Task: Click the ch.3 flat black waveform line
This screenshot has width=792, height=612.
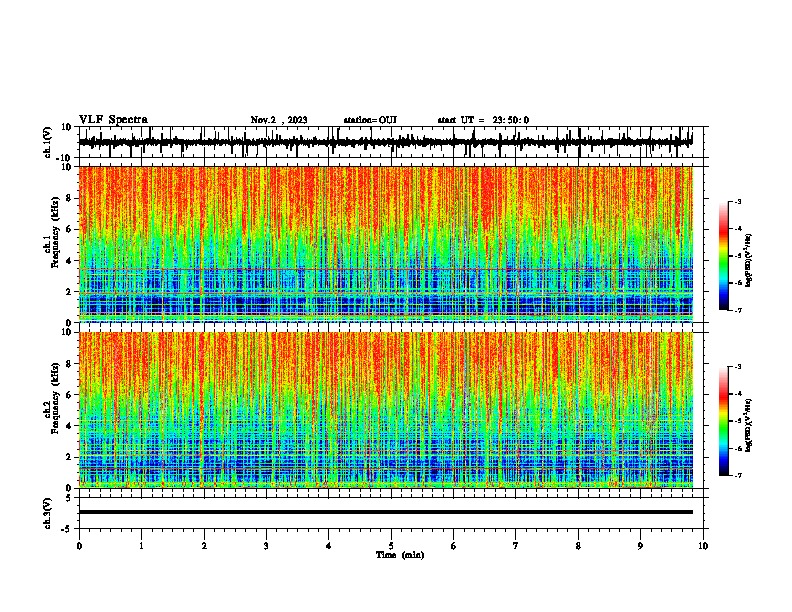Action: [x=385, y=512]
